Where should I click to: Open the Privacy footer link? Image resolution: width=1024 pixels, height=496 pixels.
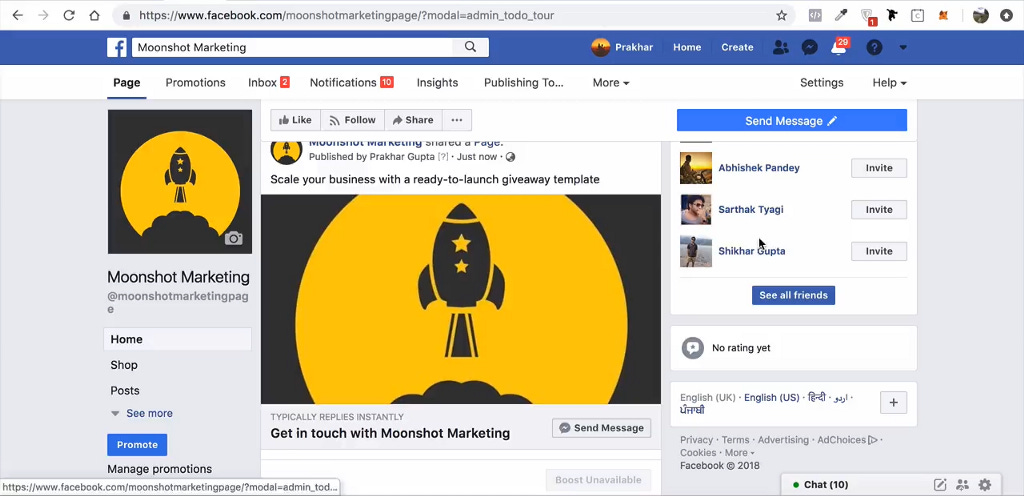(696, 440)
